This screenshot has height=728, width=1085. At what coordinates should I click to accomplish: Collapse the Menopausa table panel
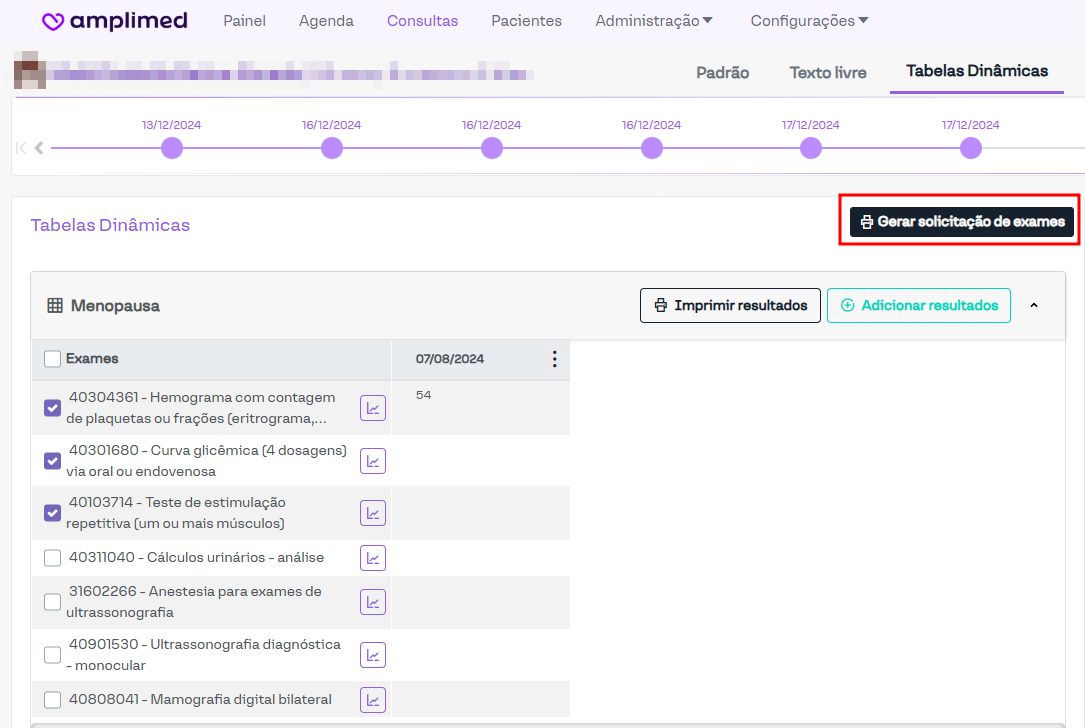pyautogui.click(x=1034, y=306)
